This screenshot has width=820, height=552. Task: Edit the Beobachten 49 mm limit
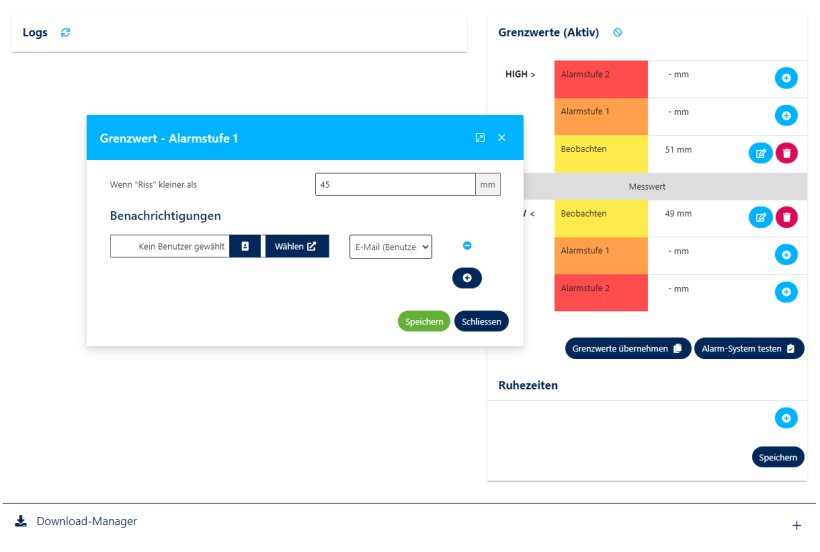(x=760, y=217)
